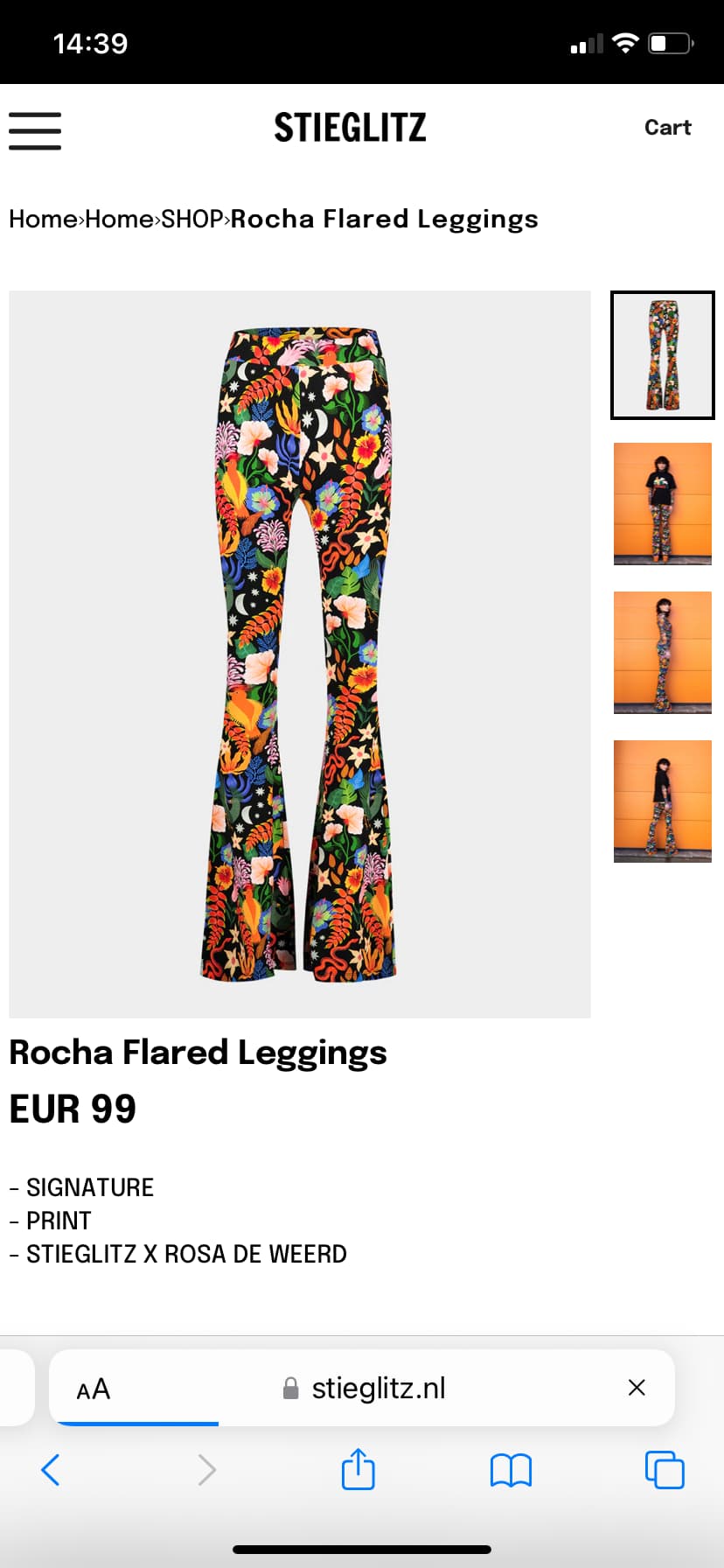Go to the STIEGLITZ logo homepage

click(x=350, y=128)
